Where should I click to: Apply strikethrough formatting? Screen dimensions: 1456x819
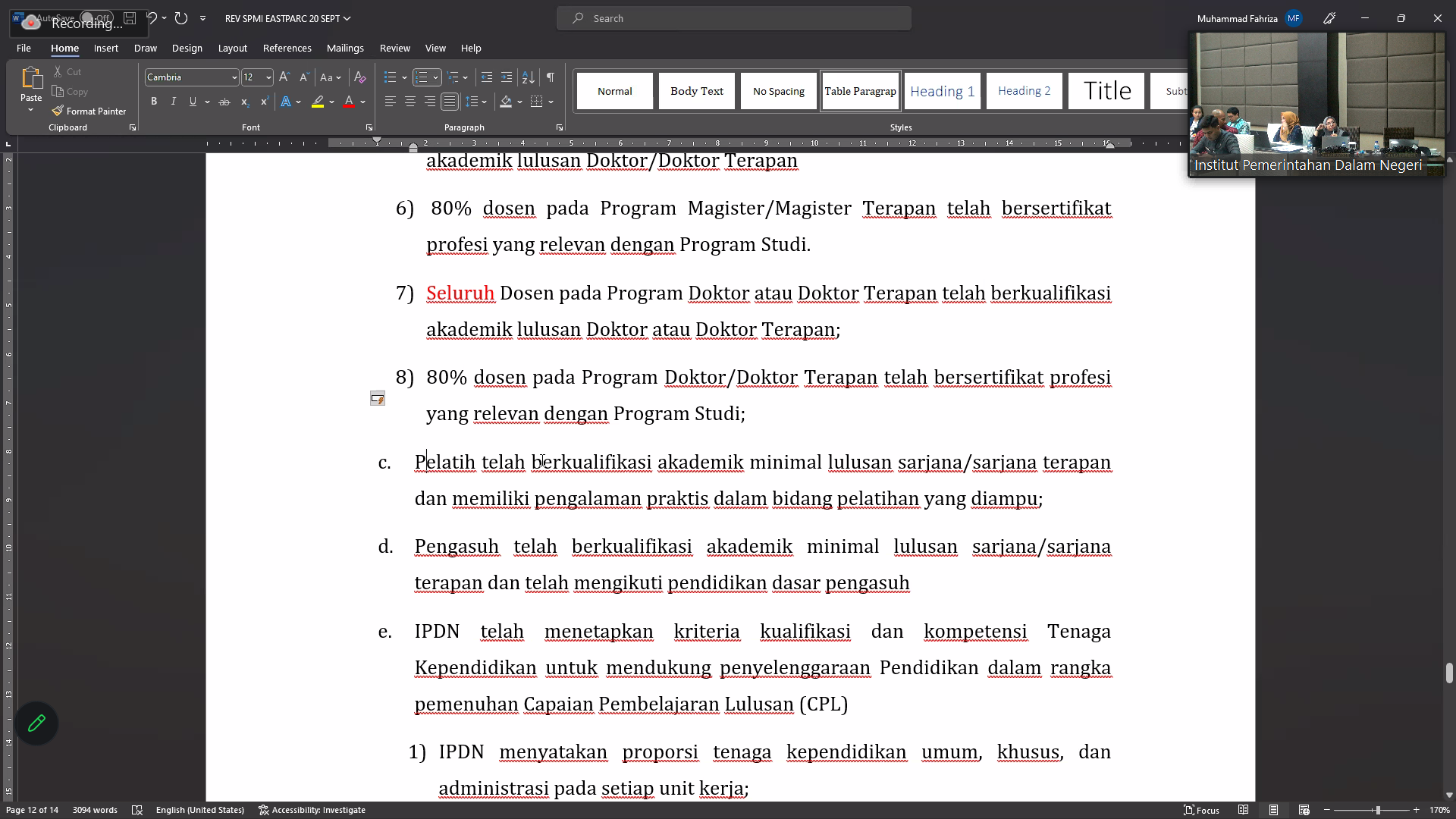pyautogui.click(x=224, y=102)
